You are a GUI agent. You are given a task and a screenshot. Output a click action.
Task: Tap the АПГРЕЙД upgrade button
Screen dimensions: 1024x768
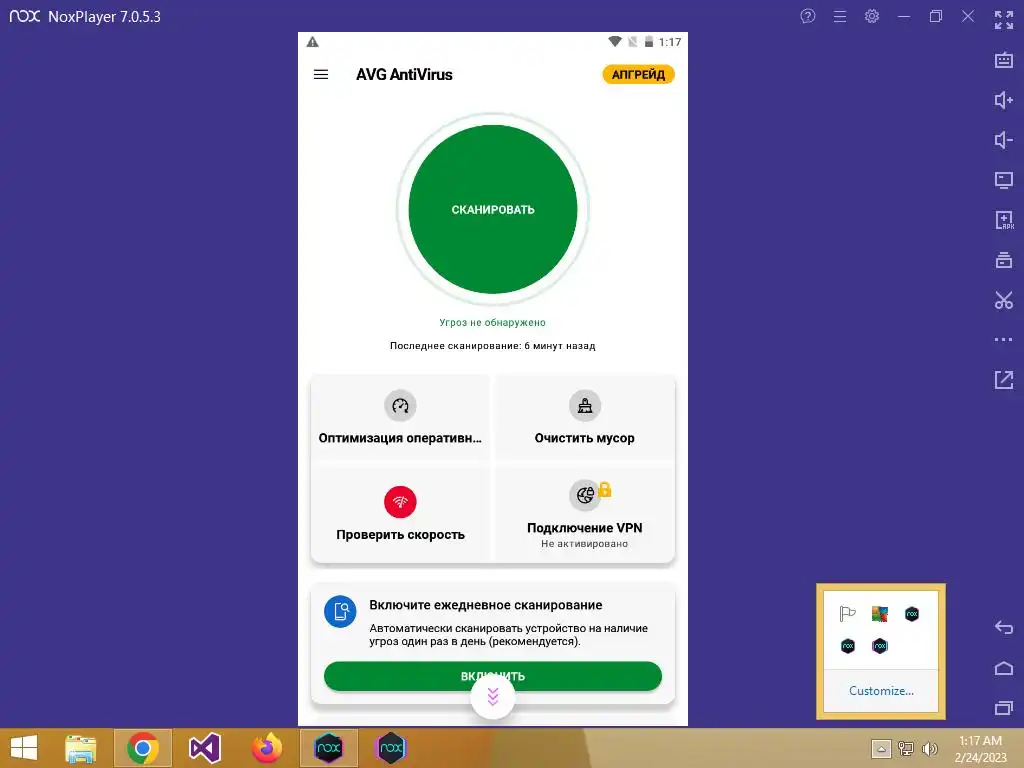click(x=638, y=74)
